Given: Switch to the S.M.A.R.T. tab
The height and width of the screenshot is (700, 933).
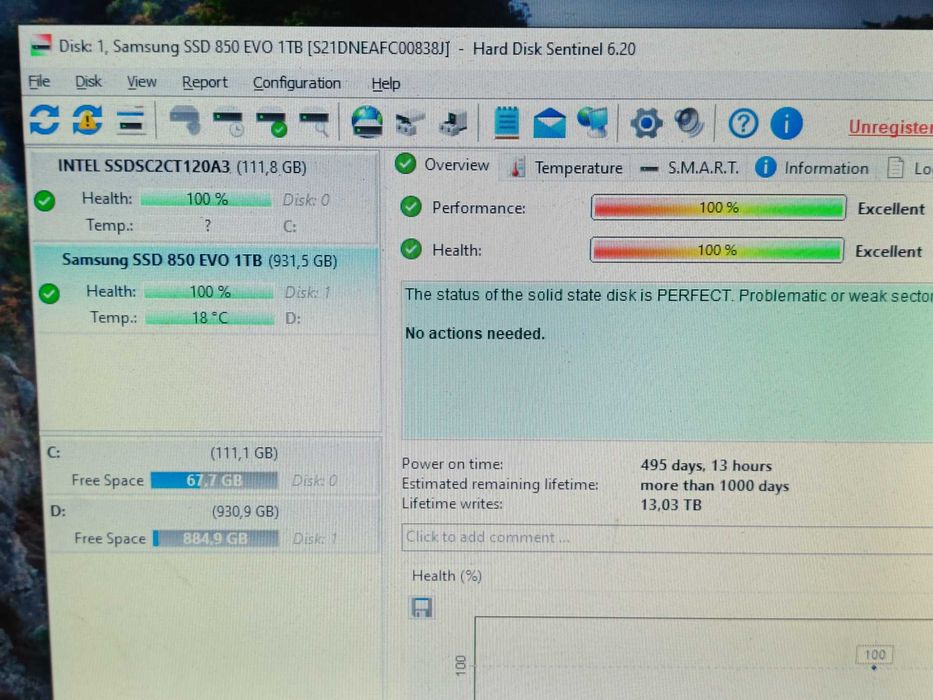Looking at the screenshot, I should click(x=689, y=168).
